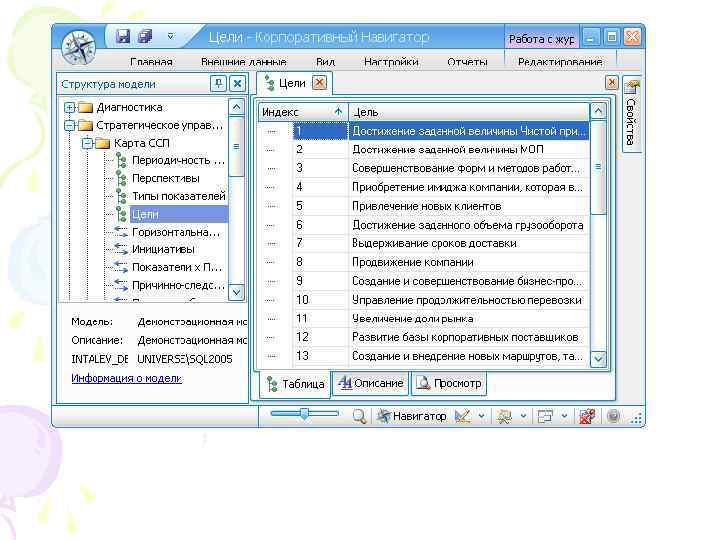The image size is (720, 540).
Task: Click the red crossed-out status bar icon
Action: (587, 416)
